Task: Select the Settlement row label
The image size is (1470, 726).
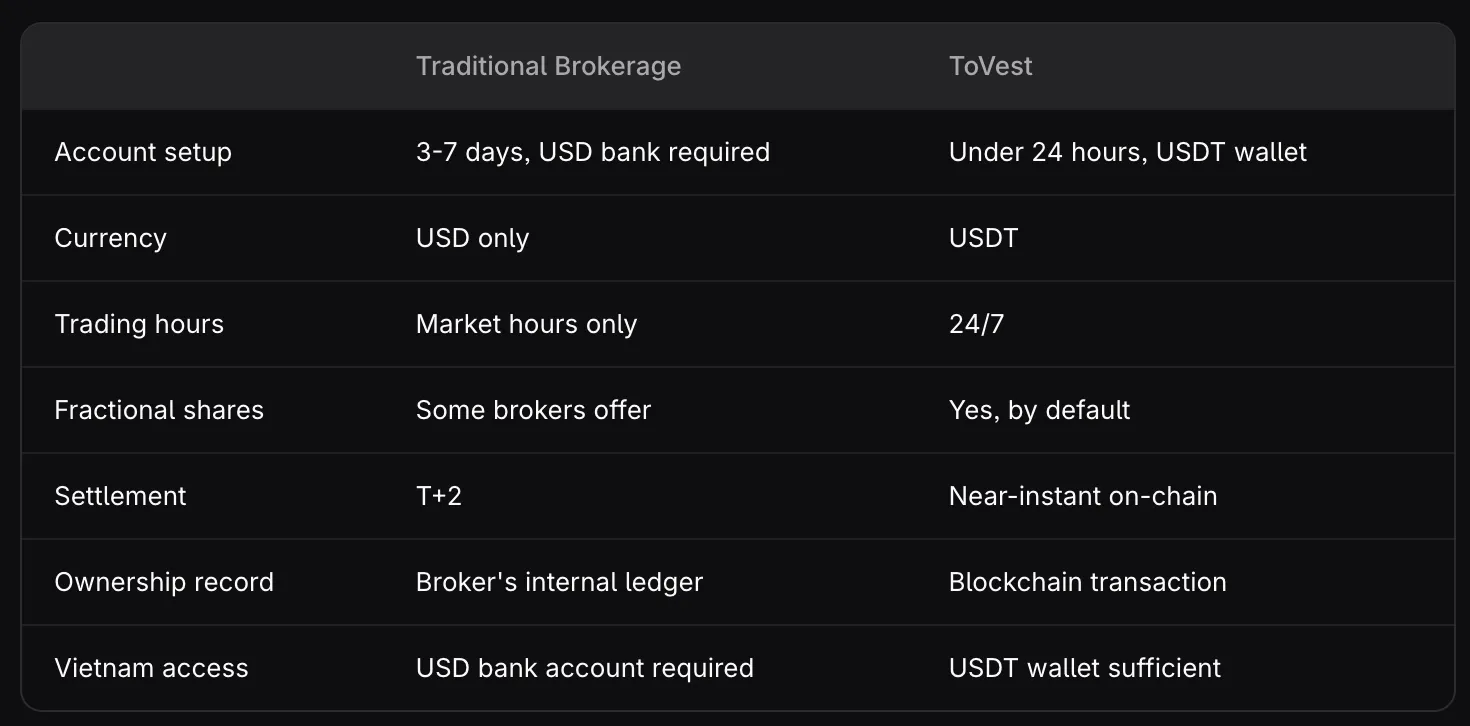Action: coord(120,497)
